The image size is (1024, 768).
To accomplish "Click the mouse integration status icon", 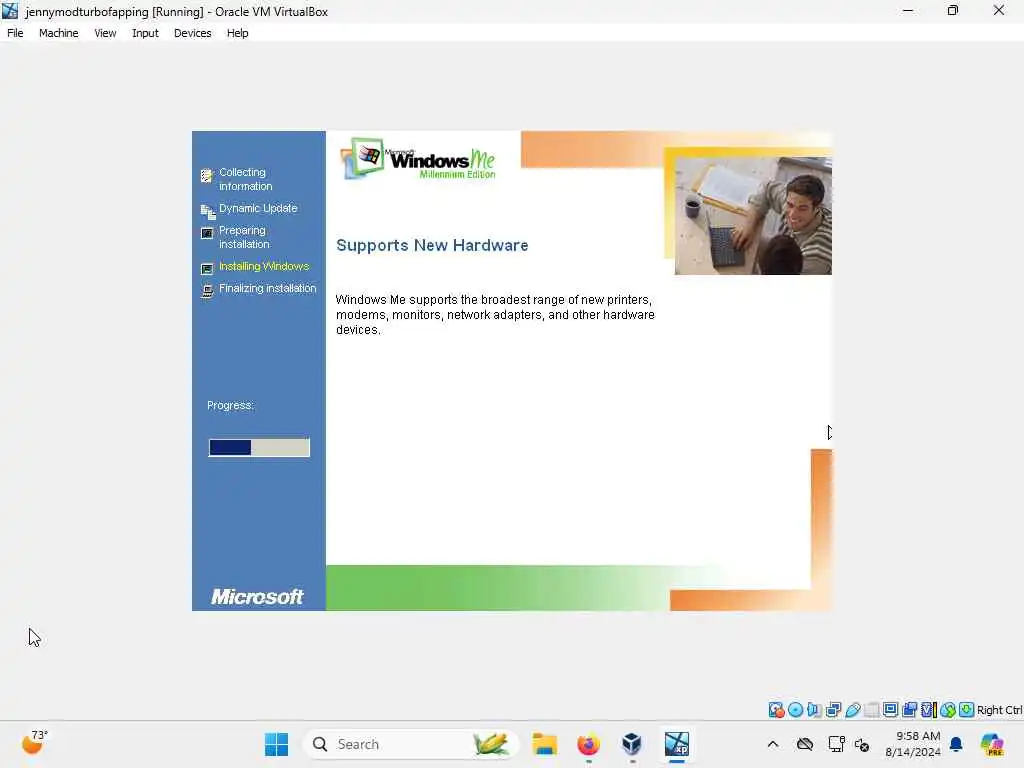I will pos(948,710).
